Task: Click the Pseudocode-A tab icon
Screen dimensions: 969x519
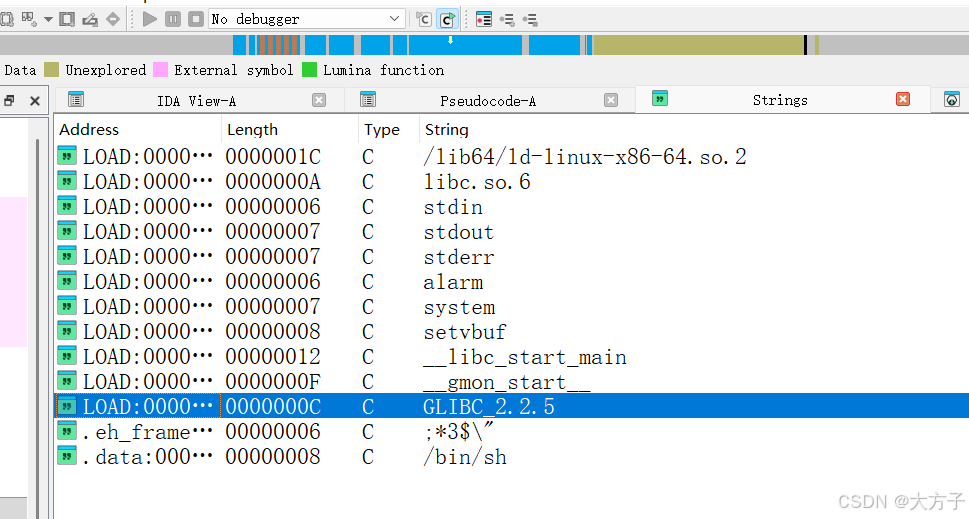Action: click(368, 99)
